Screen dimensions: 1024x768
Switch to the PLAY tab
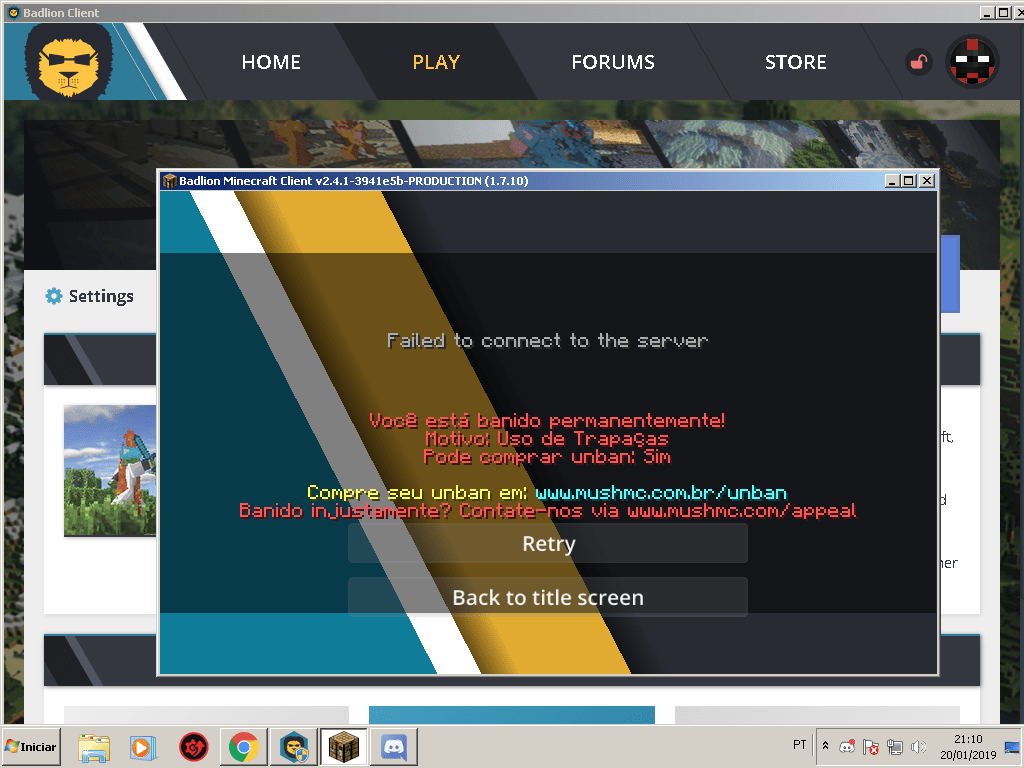pos(436,62)
